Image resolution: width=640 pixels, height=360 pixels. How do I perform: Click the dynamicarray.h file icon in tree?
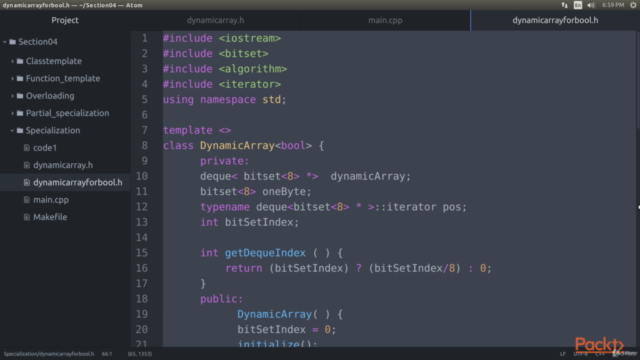point(27,165)
